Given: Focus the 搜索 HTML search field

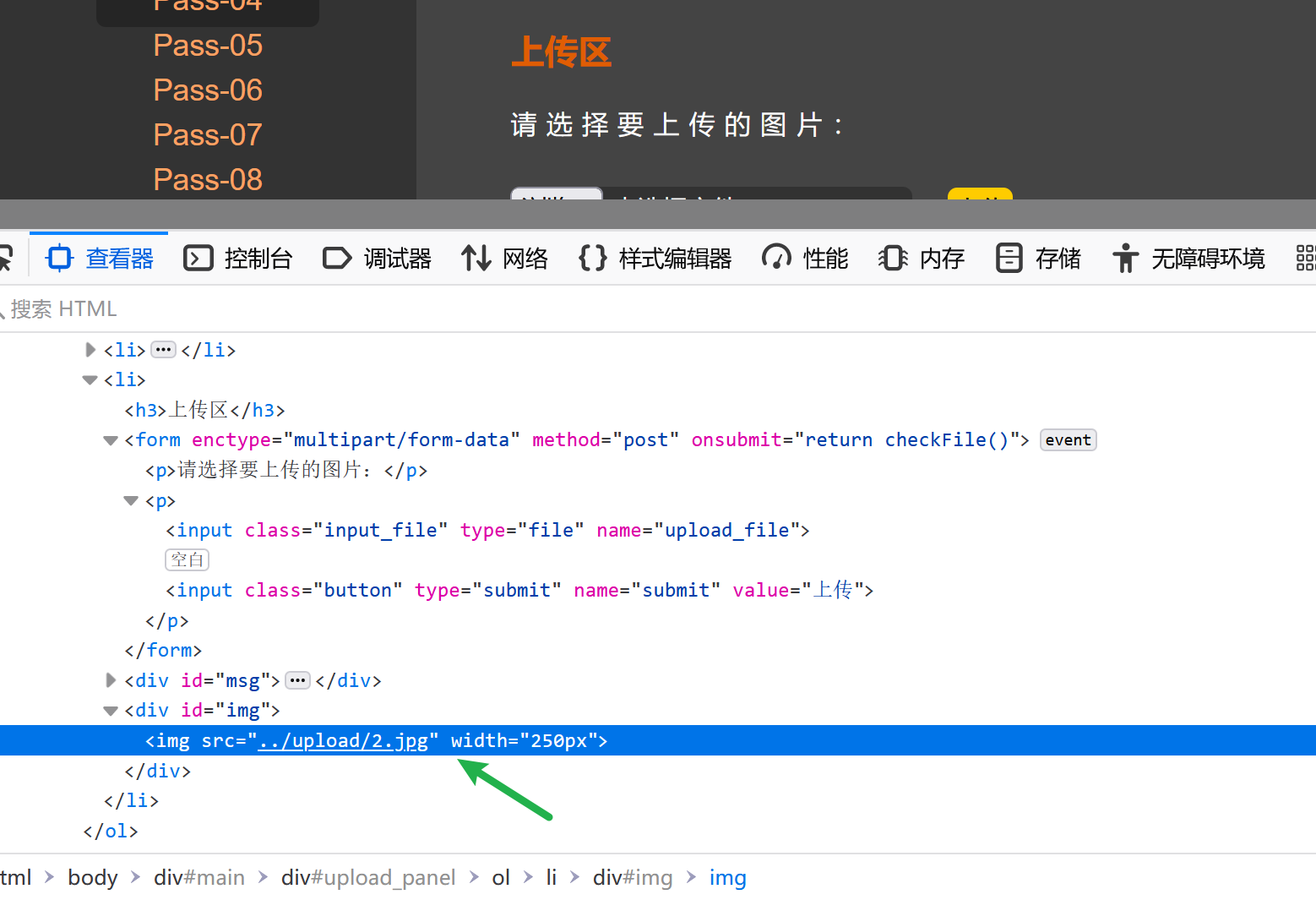Looking at the screenshot, I should pyautogui.click(x=658, y=308).
